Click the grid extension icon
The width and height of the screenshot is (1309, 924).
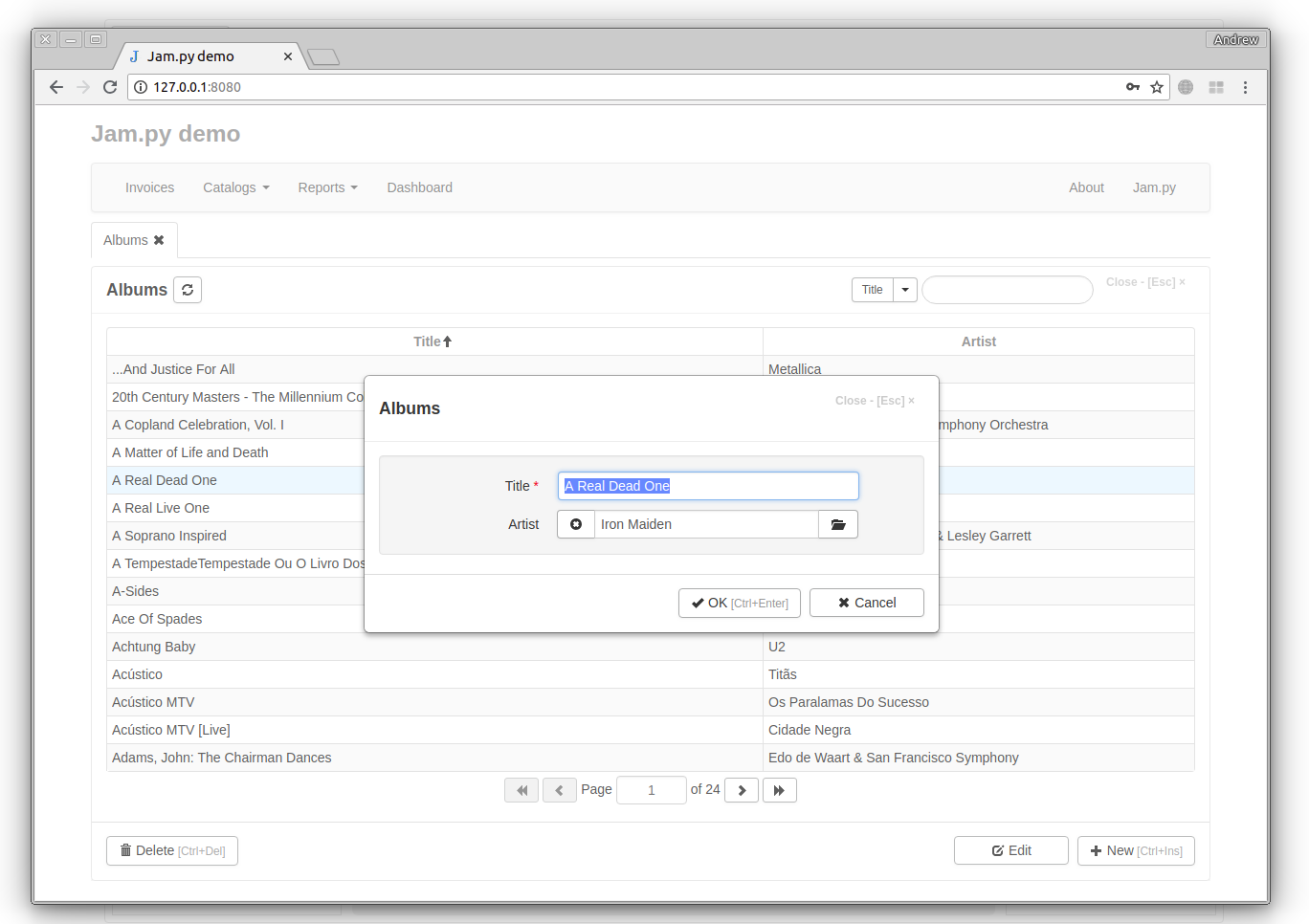coord(1216,87)
